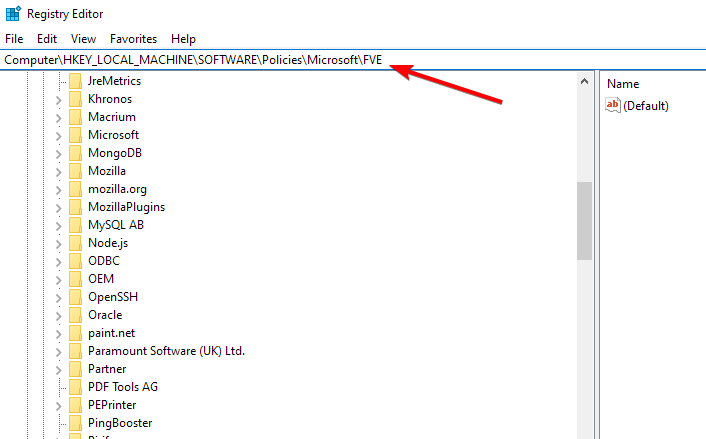The width and height of the screenshot is (706, 439).
Task: Click the Registry Editor app icon
Action: point(13,14)
